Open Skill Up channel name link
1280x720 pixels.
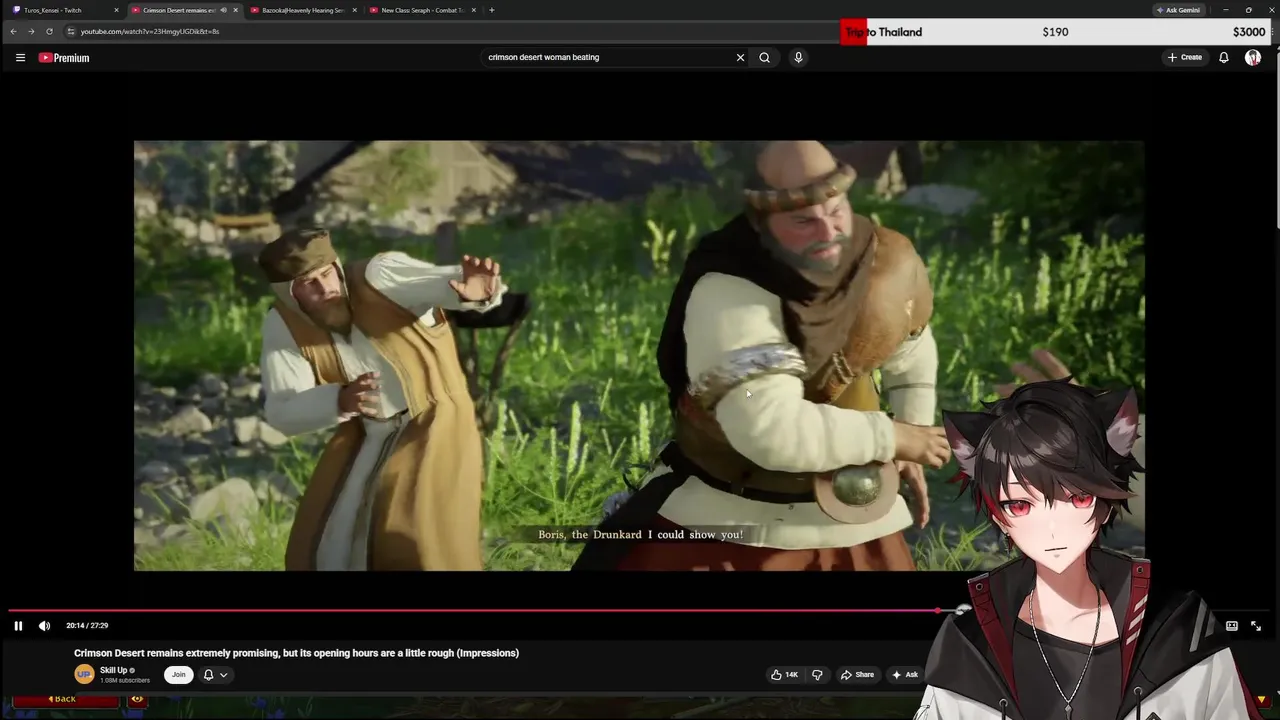point(114,670)
